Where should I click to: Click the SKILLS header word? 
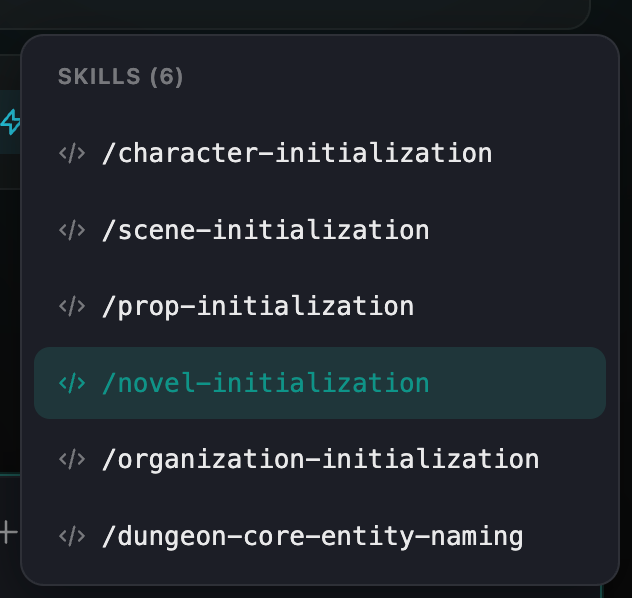coord(99,76)
